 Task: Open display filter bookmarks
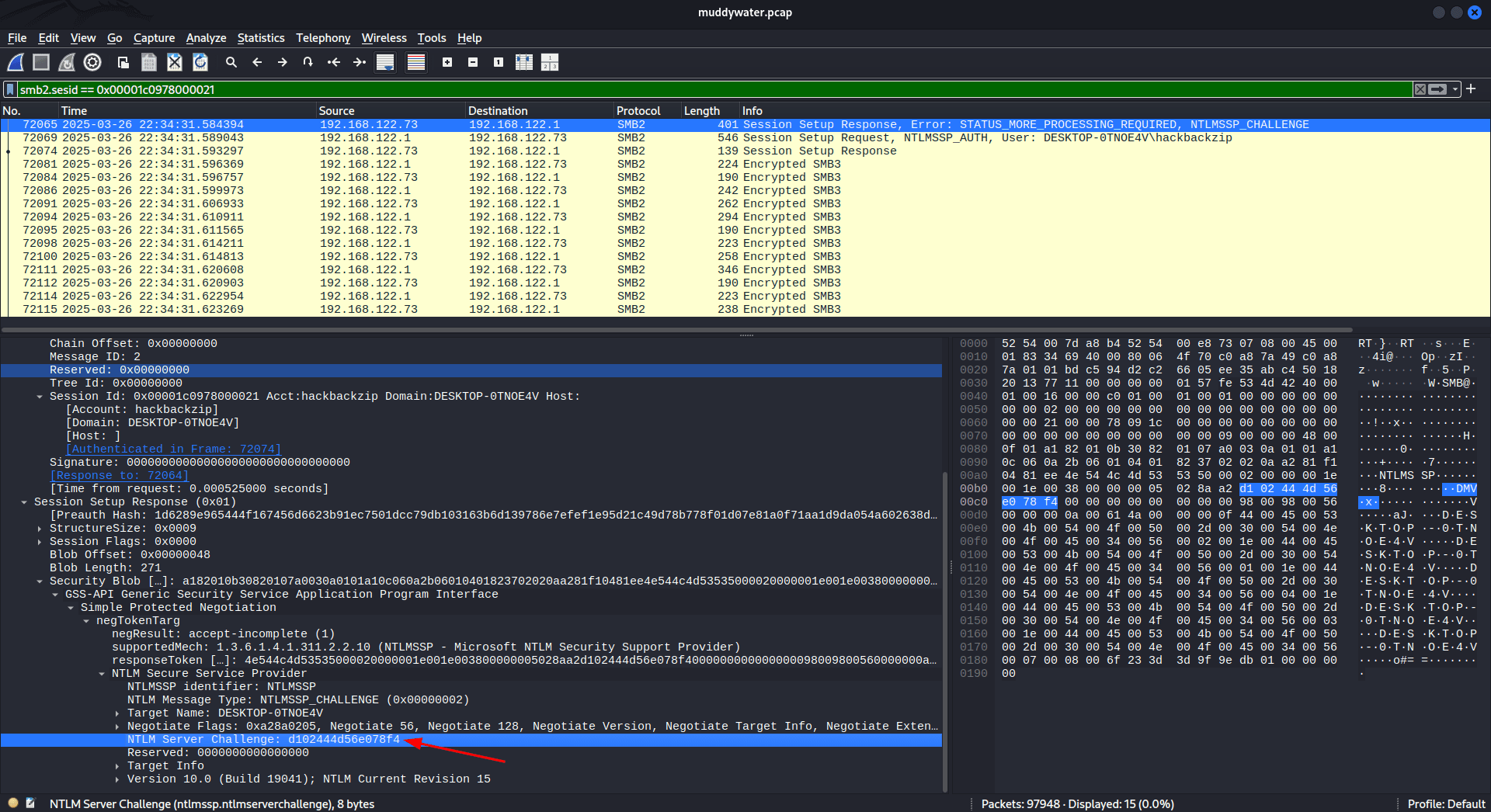tap(10, 89)
